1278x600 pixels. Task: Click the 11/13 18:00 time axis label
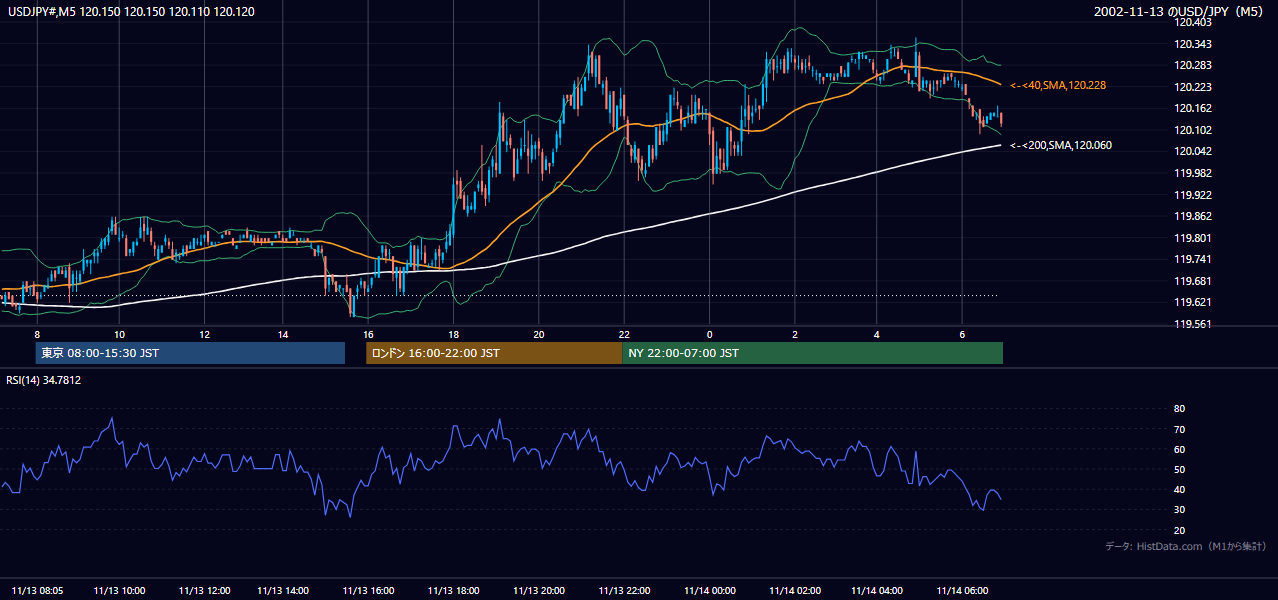click(x=454, y=590)
